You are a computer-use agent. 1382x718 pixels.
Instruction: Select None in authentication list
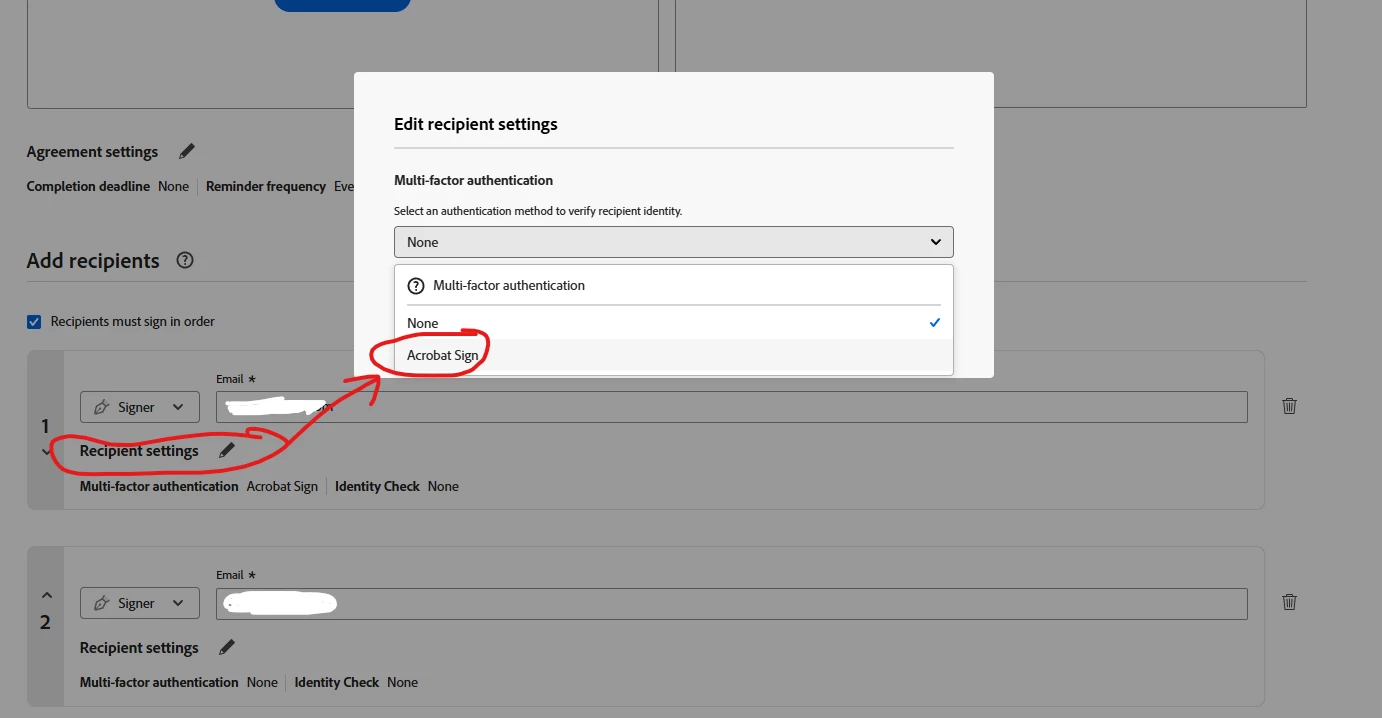pos(674,323)
